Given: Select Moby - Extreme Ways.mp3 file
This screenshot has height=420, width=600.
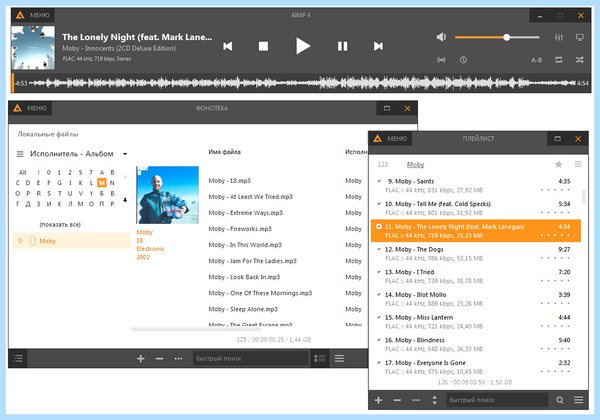Looking at the screenshot, I should click(245, 213).
